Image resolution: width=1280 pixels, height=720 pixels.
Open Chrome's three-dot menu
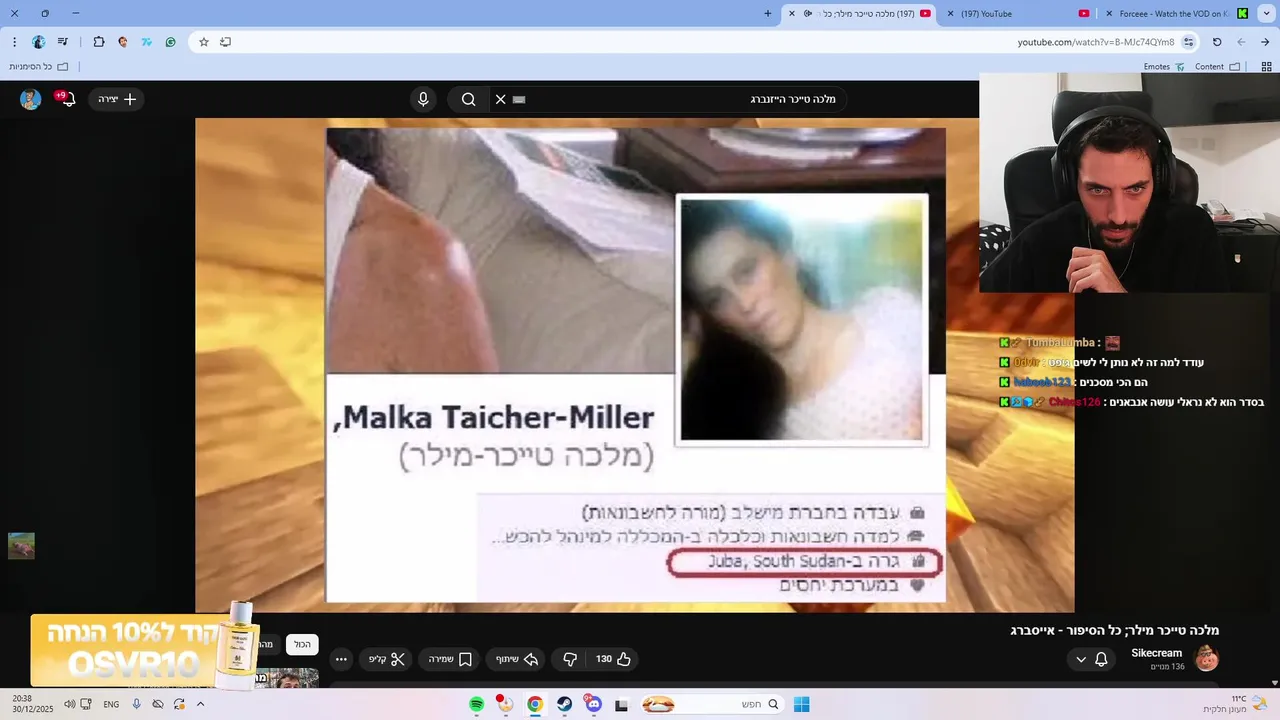click(14, 42)
